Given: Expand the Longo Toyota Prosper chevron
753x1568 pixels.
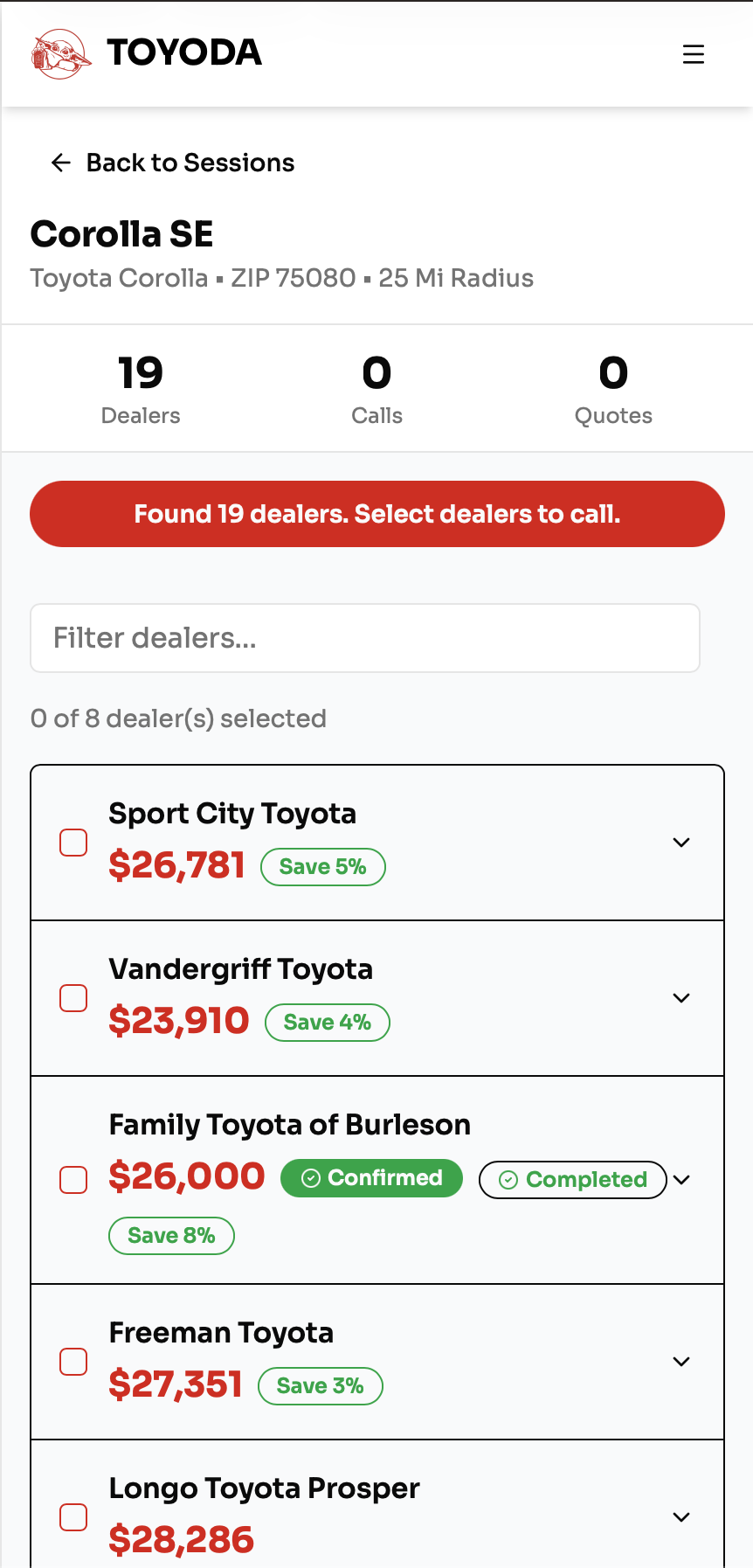Looking at the screenshot, I should pos(681,1517).
